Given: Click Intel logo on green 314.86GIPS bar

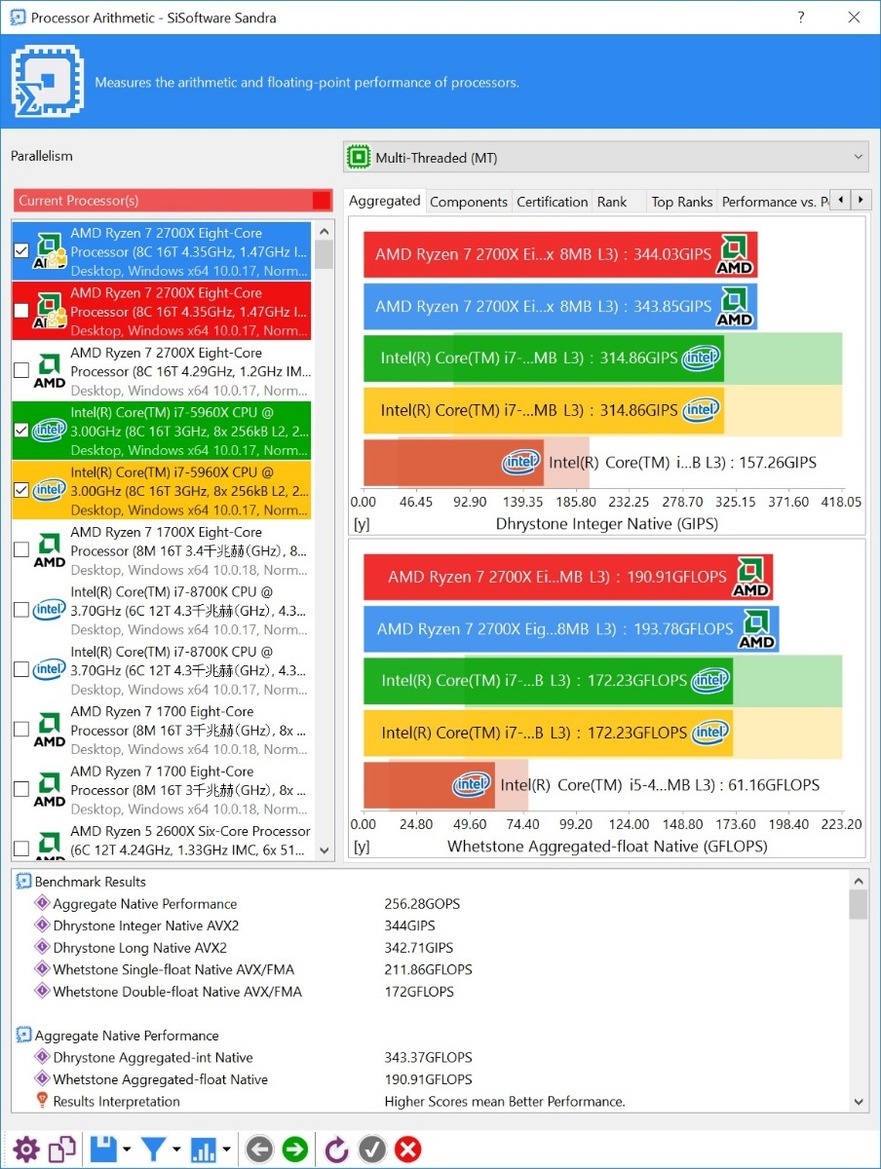Looking at the screenshot, I should click(x=701, y=357).
